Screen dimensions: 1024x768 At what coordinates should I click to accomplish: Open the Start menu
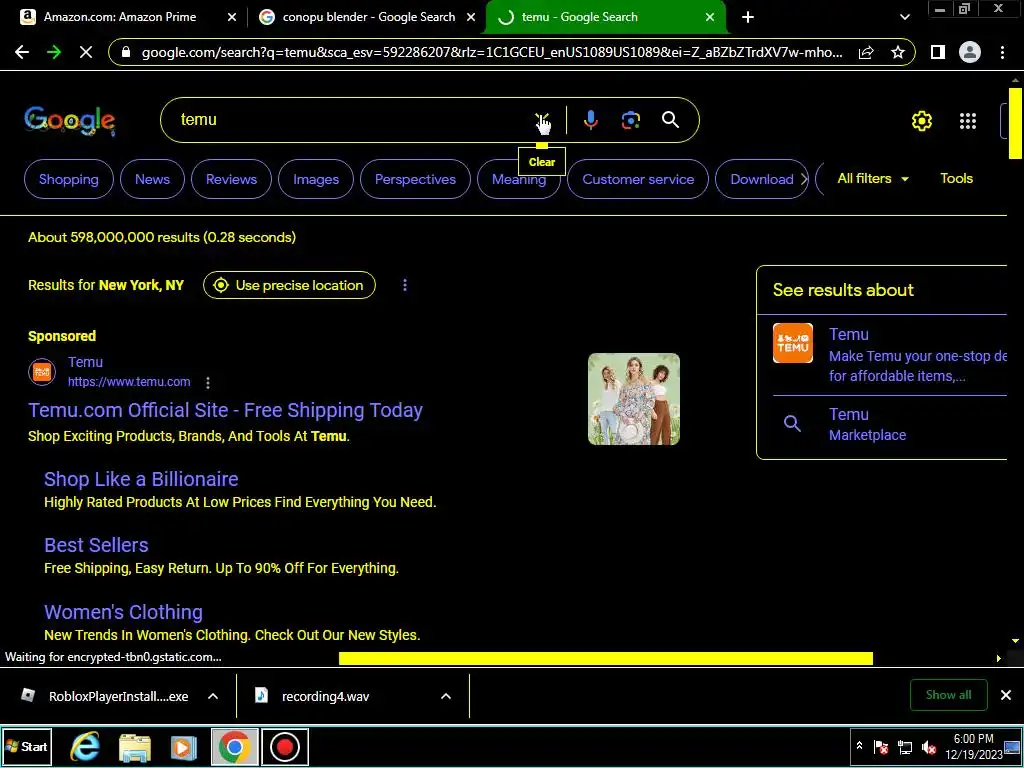click(x=26, y=746)
